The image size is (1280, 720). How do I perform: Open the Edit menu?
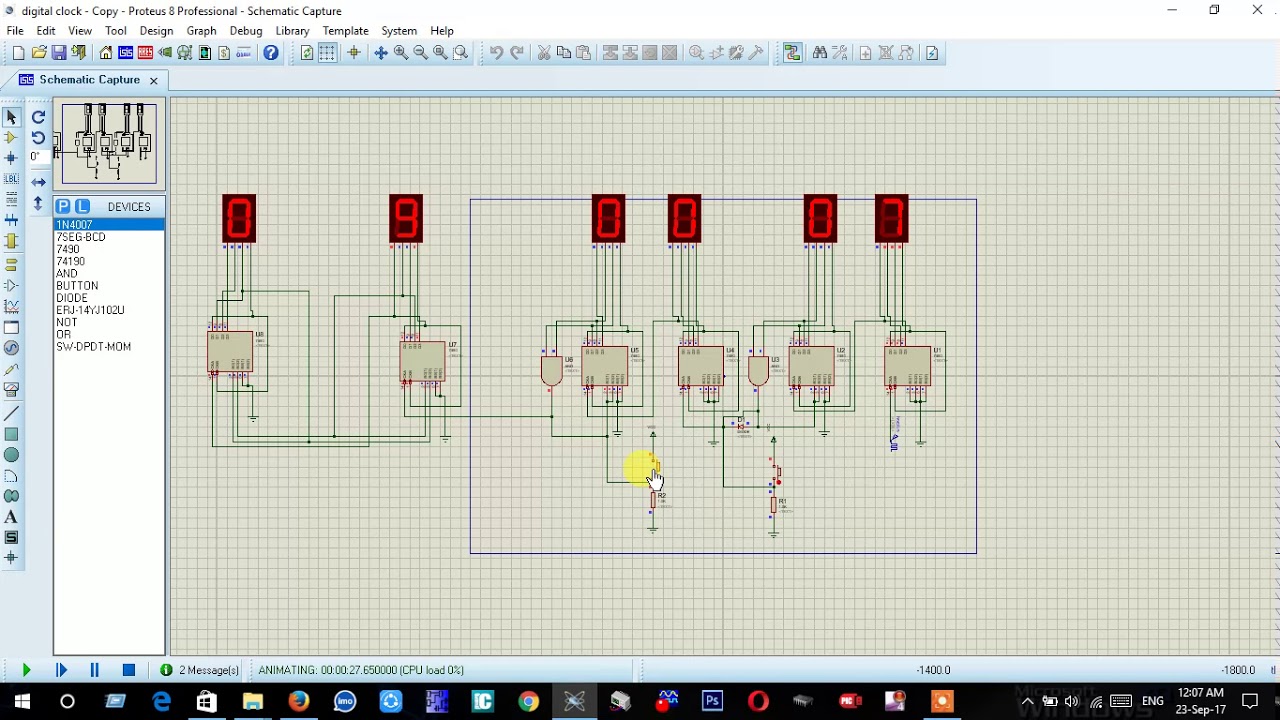tap(46, 31)
